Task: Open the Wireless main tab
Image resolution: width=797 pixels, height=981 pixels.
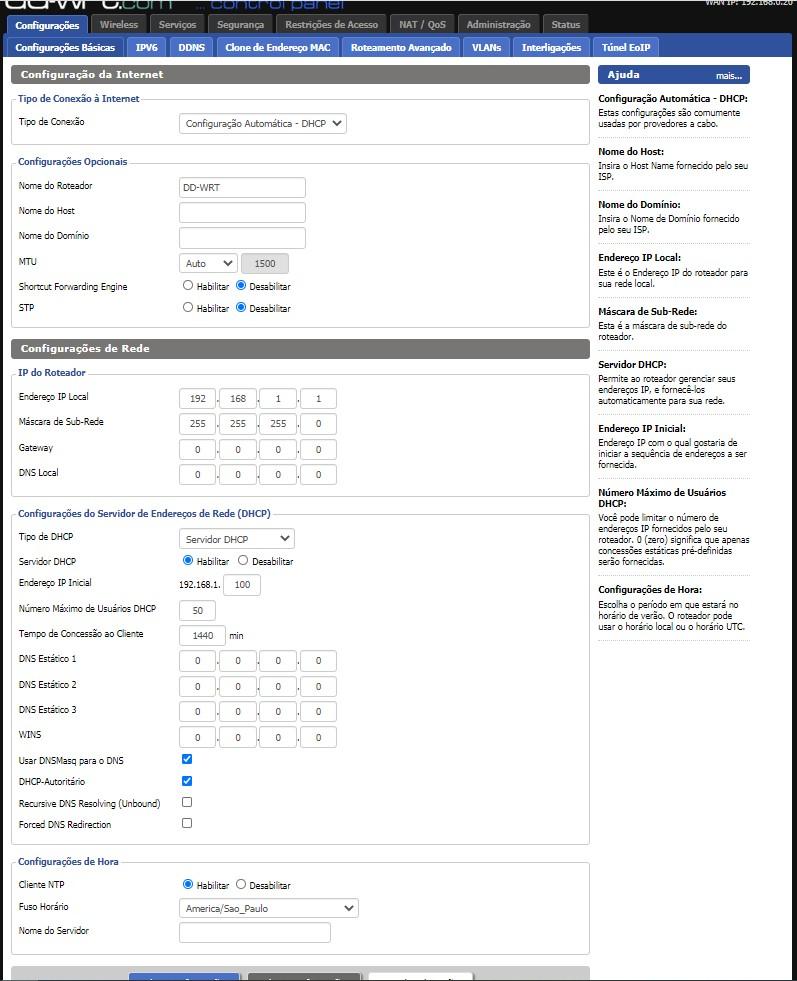Action: 119,24
